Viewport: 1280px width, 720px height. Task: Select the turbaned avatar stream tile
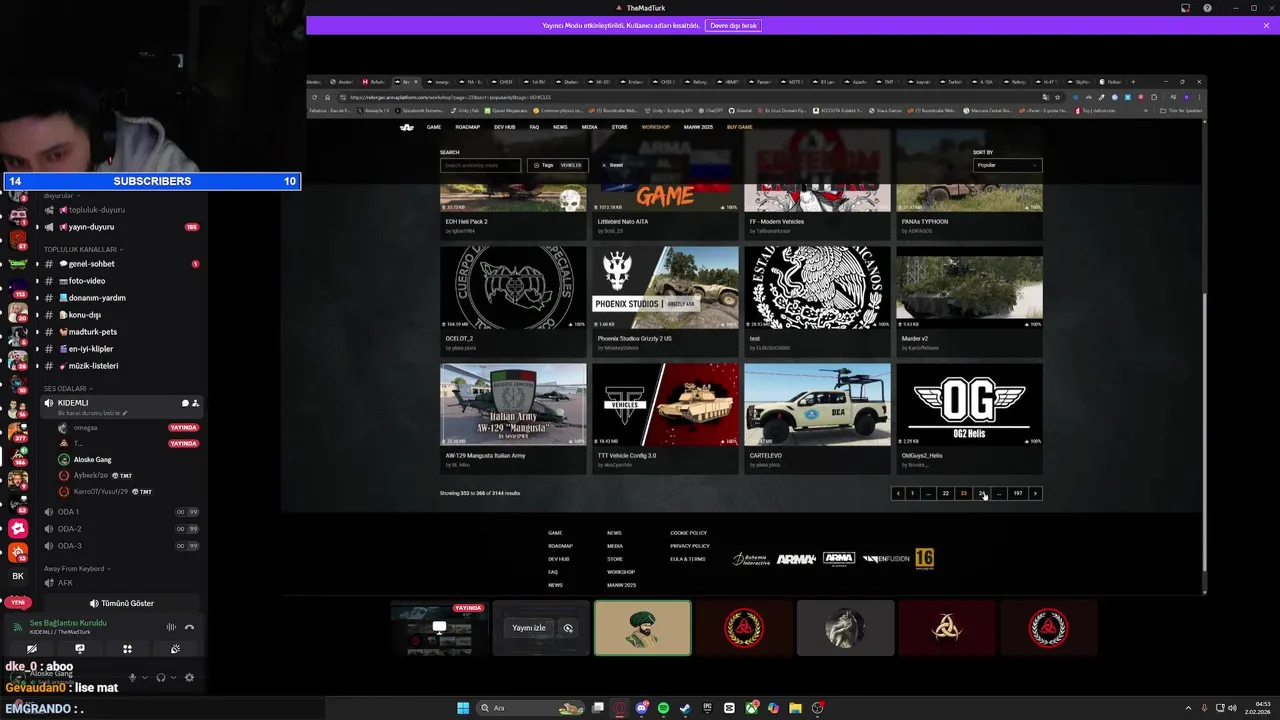[x=642, y=628]
